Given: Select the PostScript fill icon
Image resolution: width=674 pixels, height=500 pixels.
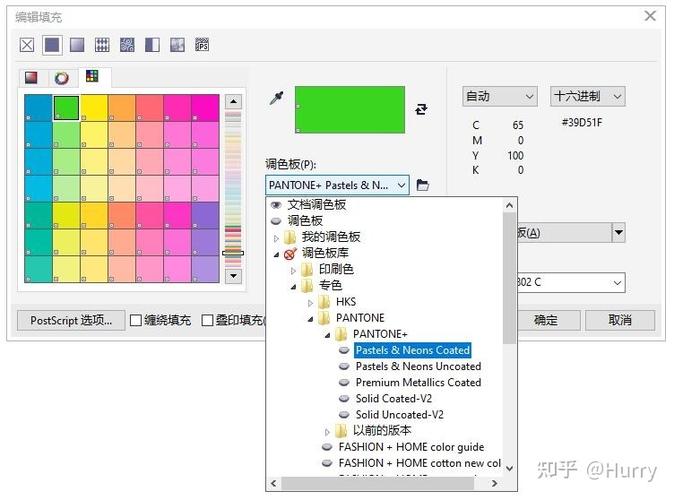Looking at the screenshot, I should pos(202,45).
